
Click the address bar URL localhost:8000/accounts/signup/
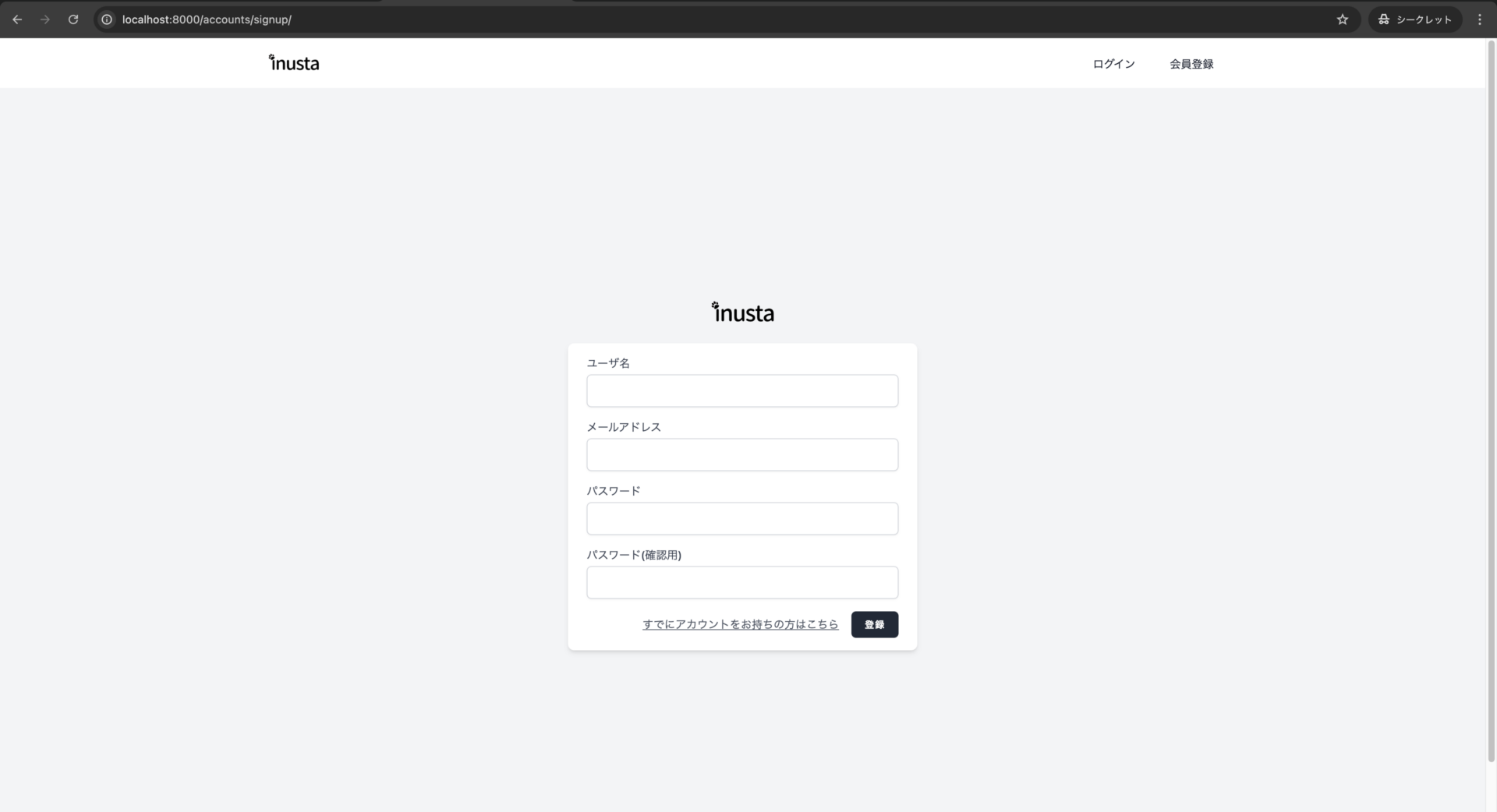click(x=207, y=19)
